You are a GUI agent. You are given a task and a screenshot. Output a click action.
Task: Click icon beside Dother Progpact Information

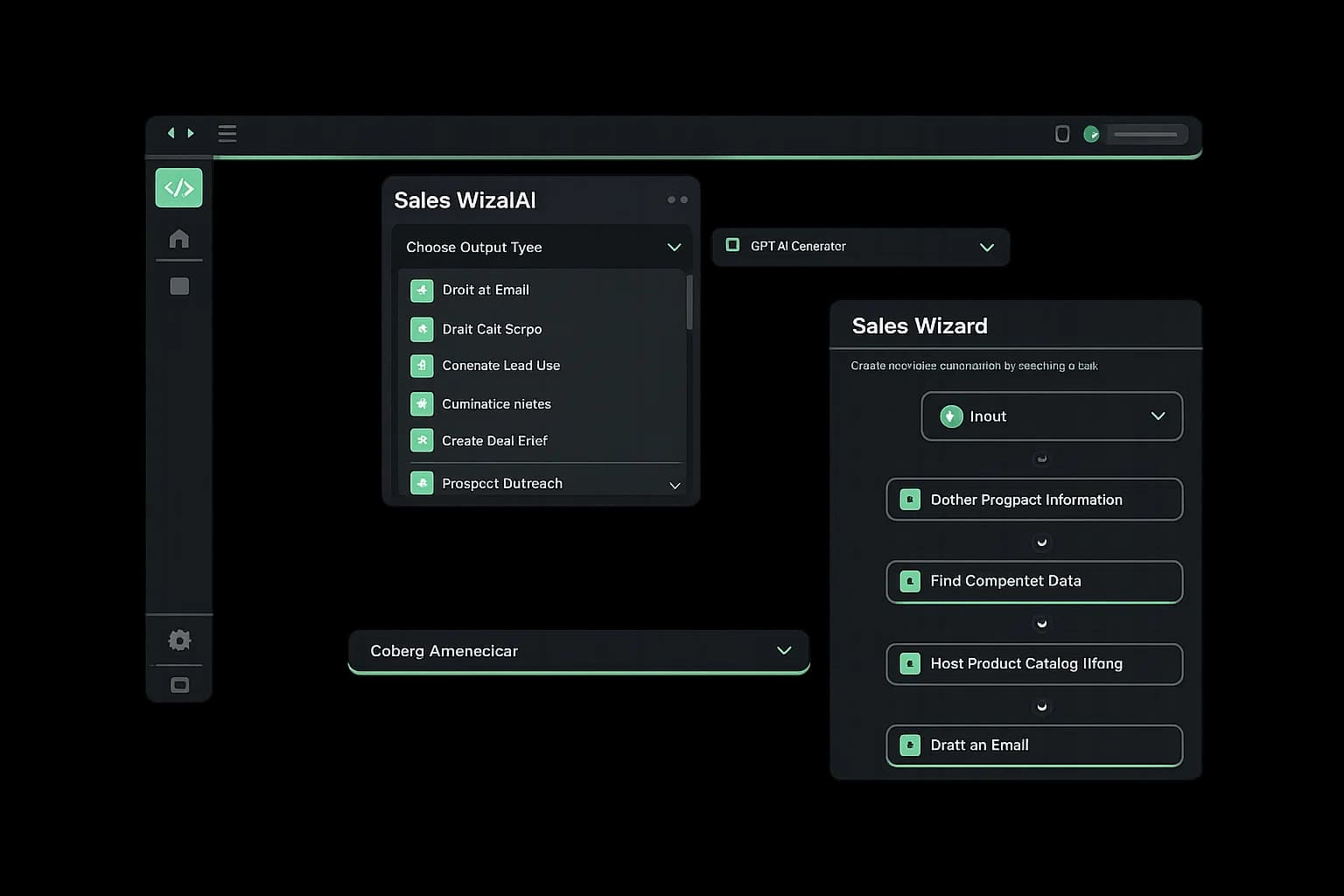tap(910, 500)
